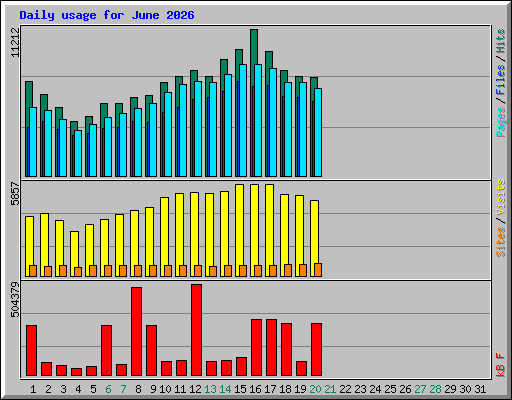
Task: Click the red kilobytes bar for day 20
Action: click(x=316, y=350)
